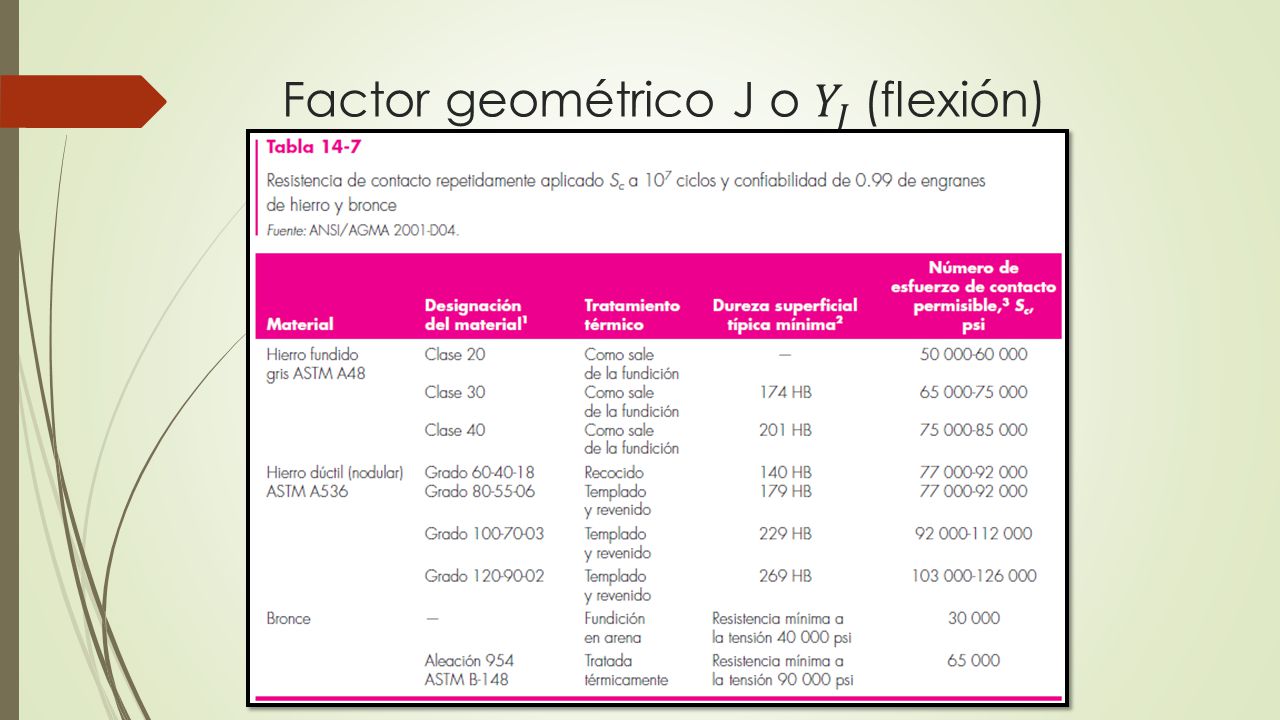Click the 'Material' column header
Screen dimensions: 1280x720
click(x=300, y=324)
